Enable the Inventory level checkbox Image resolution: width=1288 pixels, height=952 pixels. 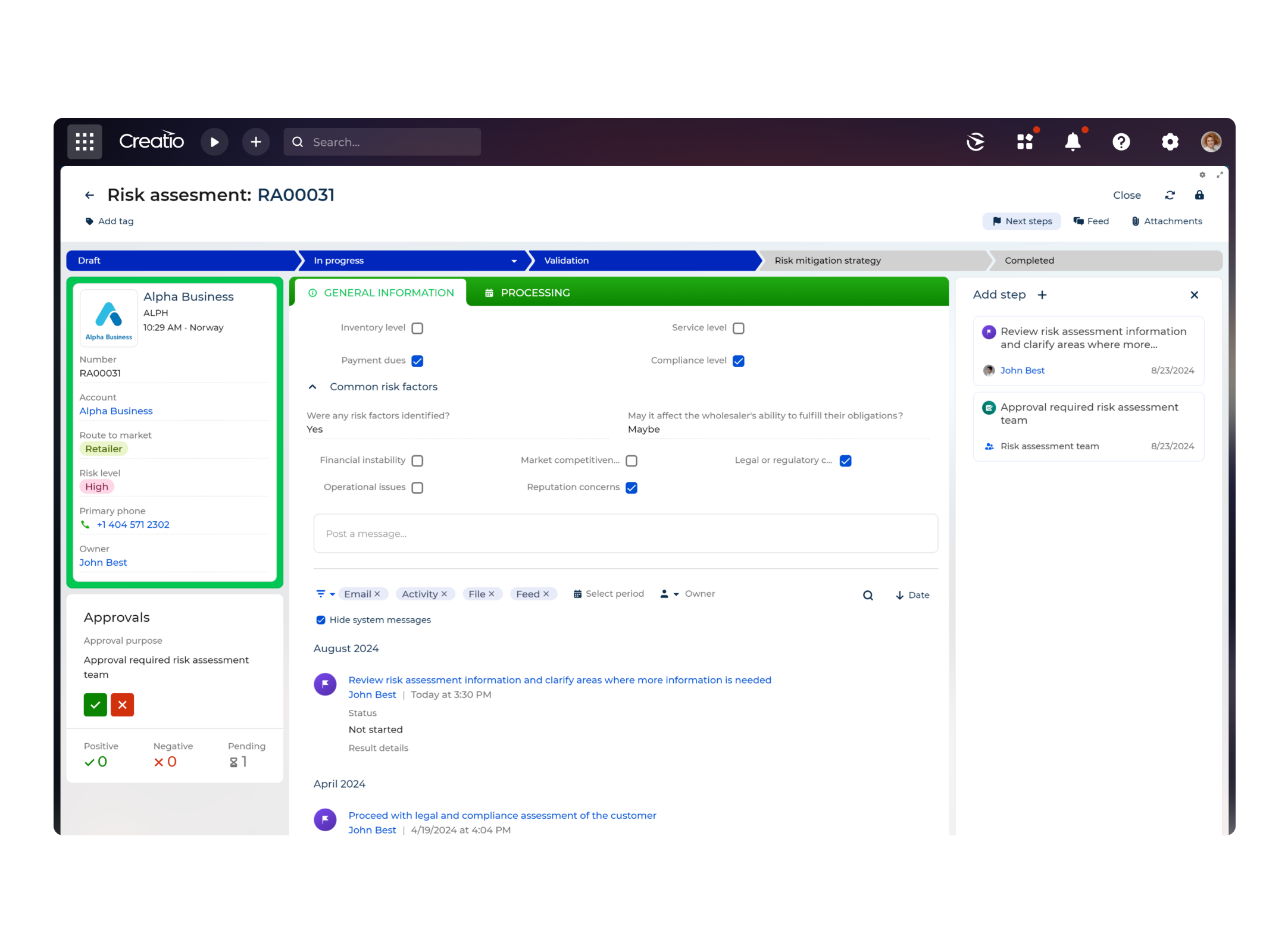point(417,328)
